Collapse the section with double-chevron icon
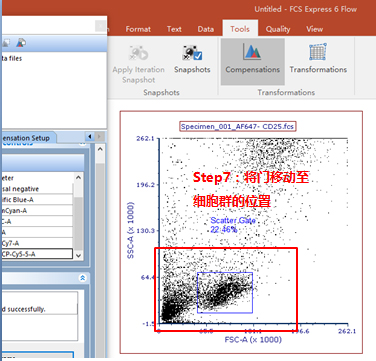The image size is (376, 361). pos(83,278)
